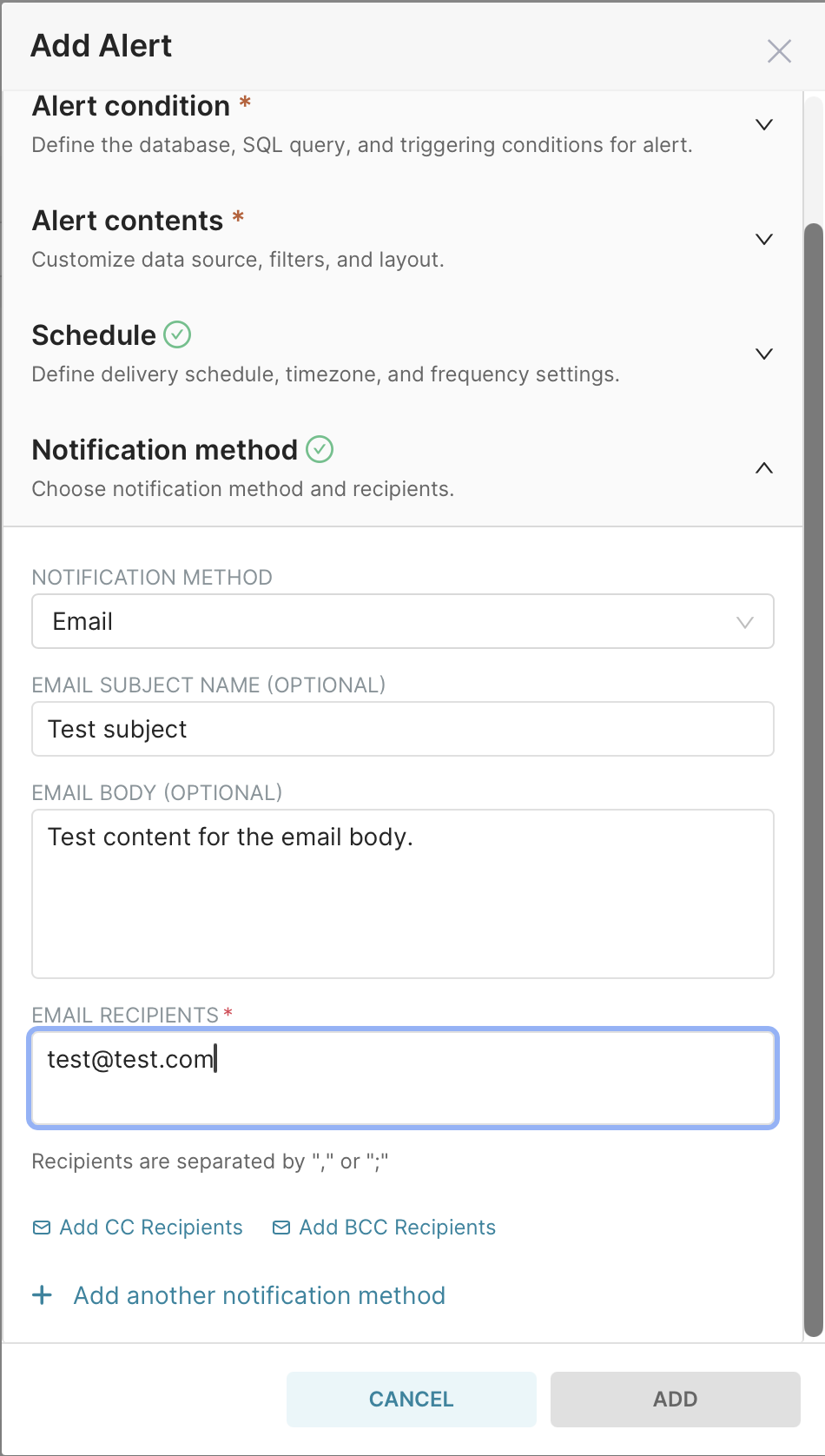Click the Add CC Recipients link
The height and width of the screenshot is (1456, 825).
151,1228
